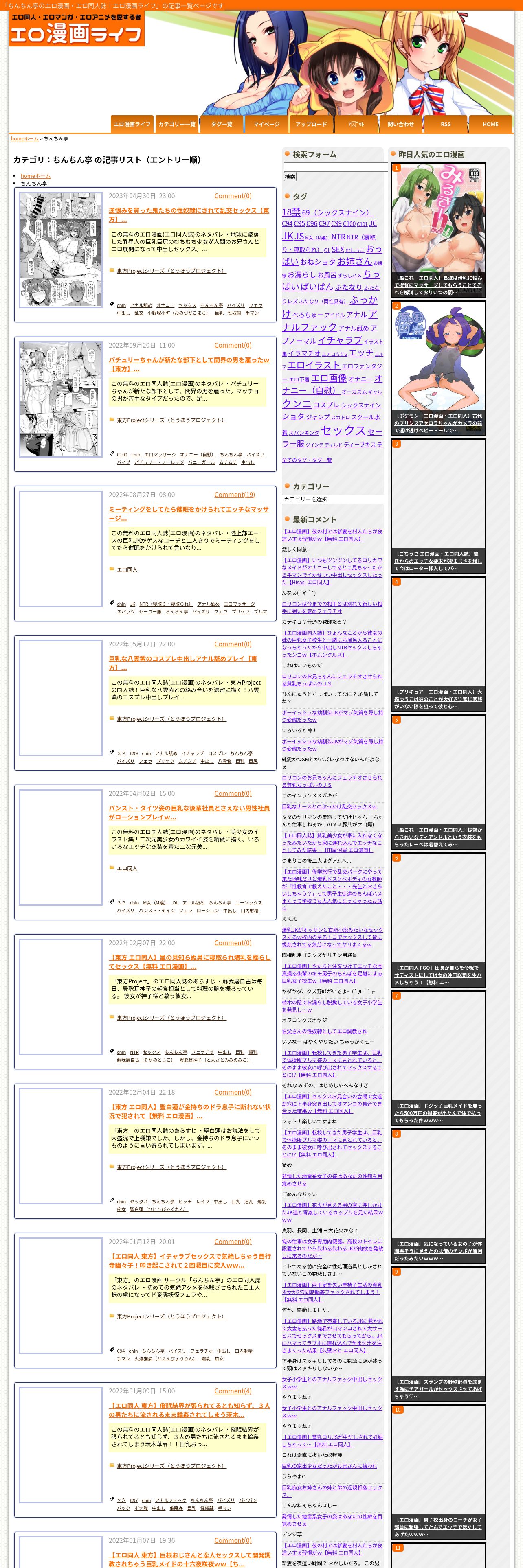Click folder icon in 2022年08月27日 post
This screenshot has height=1568, width=523.
112,569
